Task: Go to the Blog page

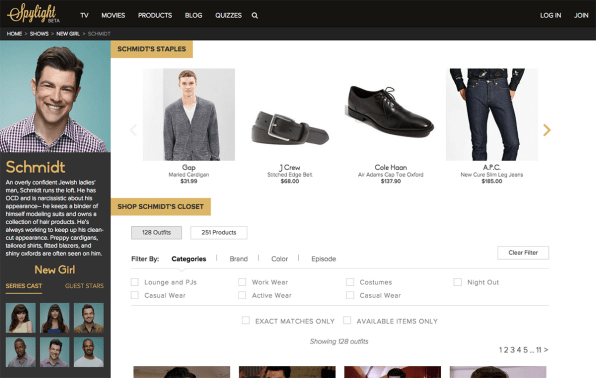Action: pos(193,16)
